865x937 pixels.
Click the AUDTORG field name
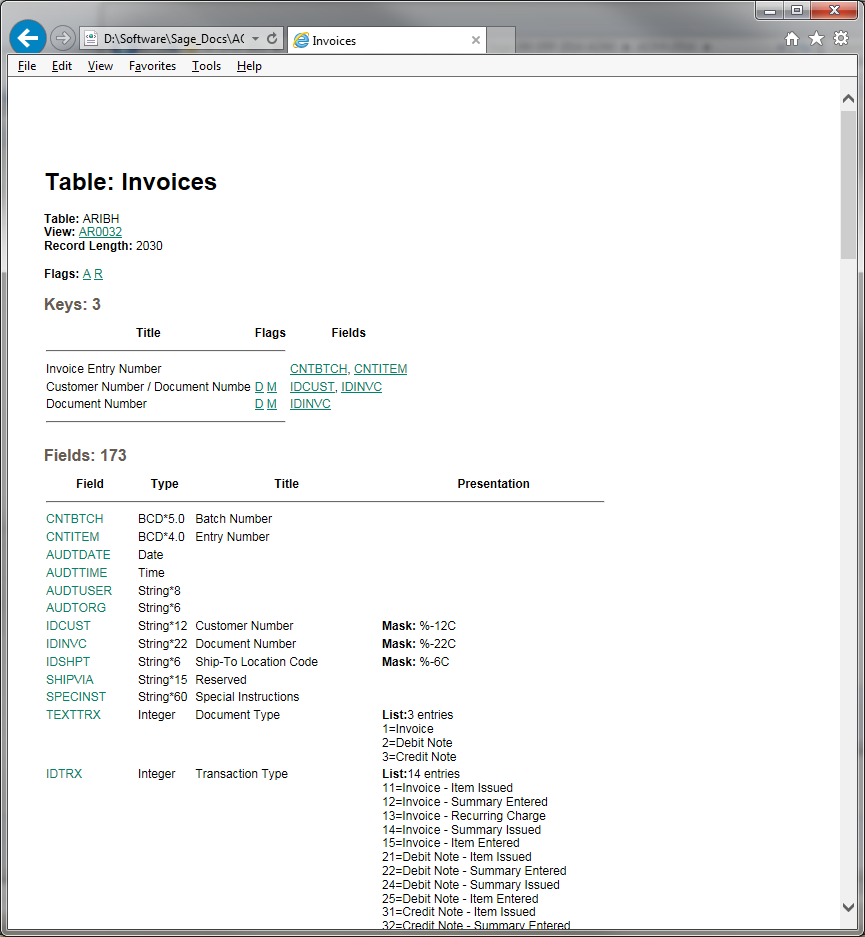tap(76, 608)
